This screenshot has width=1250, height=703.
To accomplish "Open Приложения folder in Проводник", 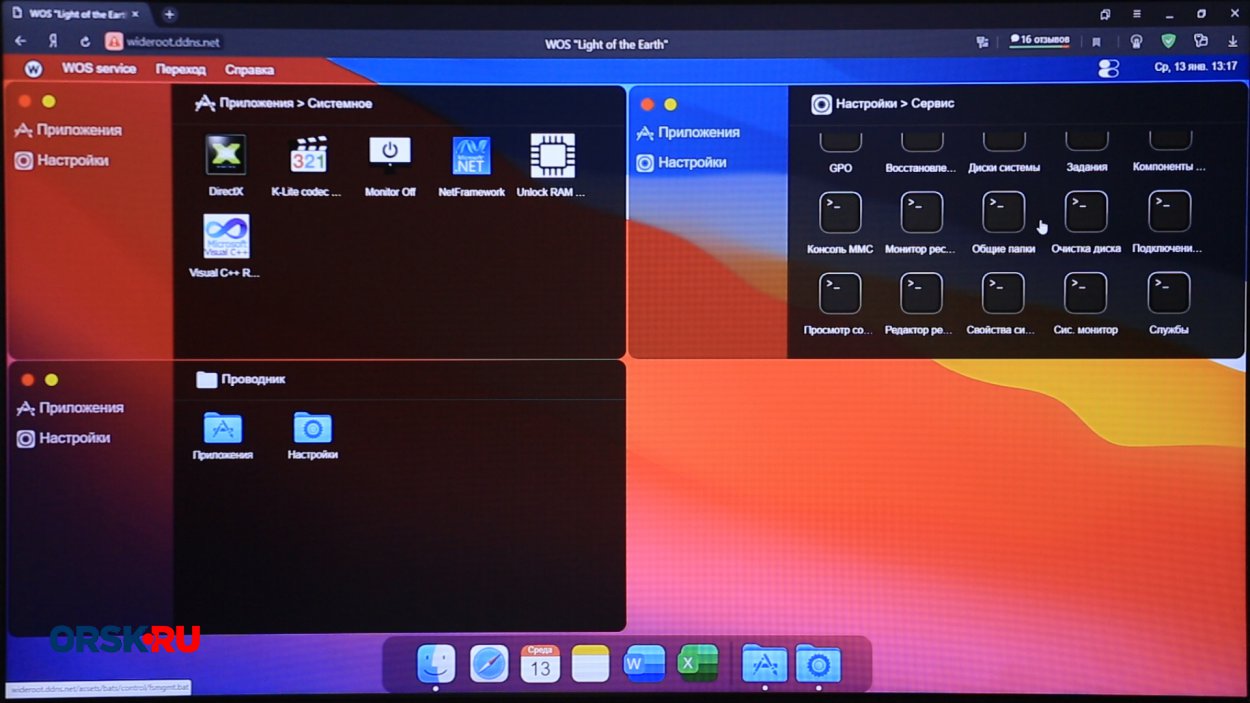I will point(223,429).
